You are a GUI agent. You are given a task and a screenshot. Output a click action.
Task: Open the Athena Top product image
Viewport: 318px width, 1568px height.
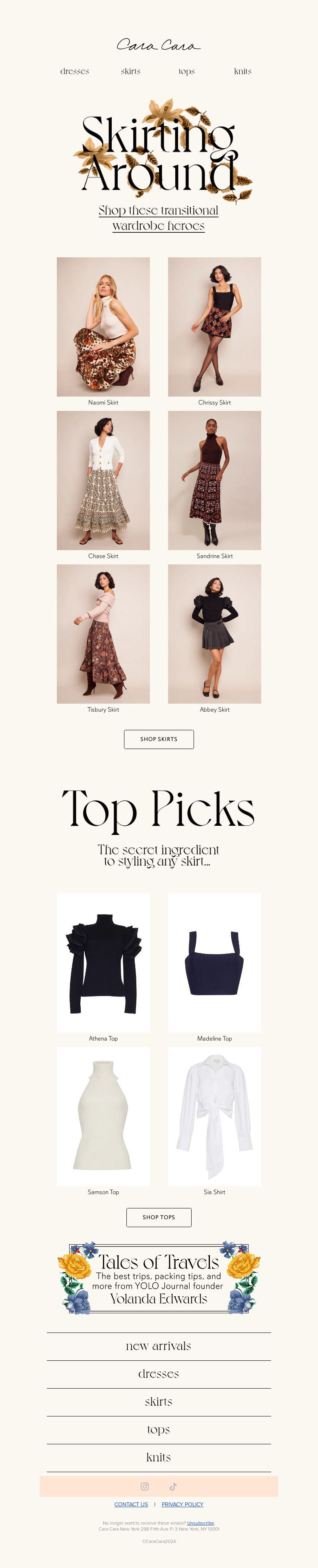pos(103,963)
